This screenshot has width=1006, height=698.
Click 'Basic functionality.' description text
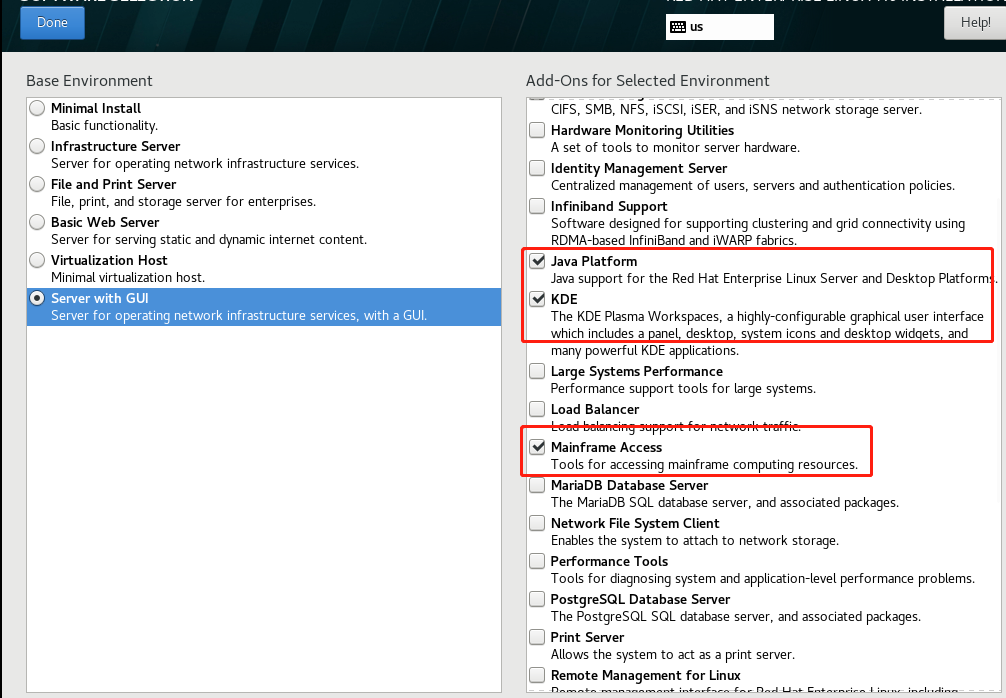tap(104, 126)
